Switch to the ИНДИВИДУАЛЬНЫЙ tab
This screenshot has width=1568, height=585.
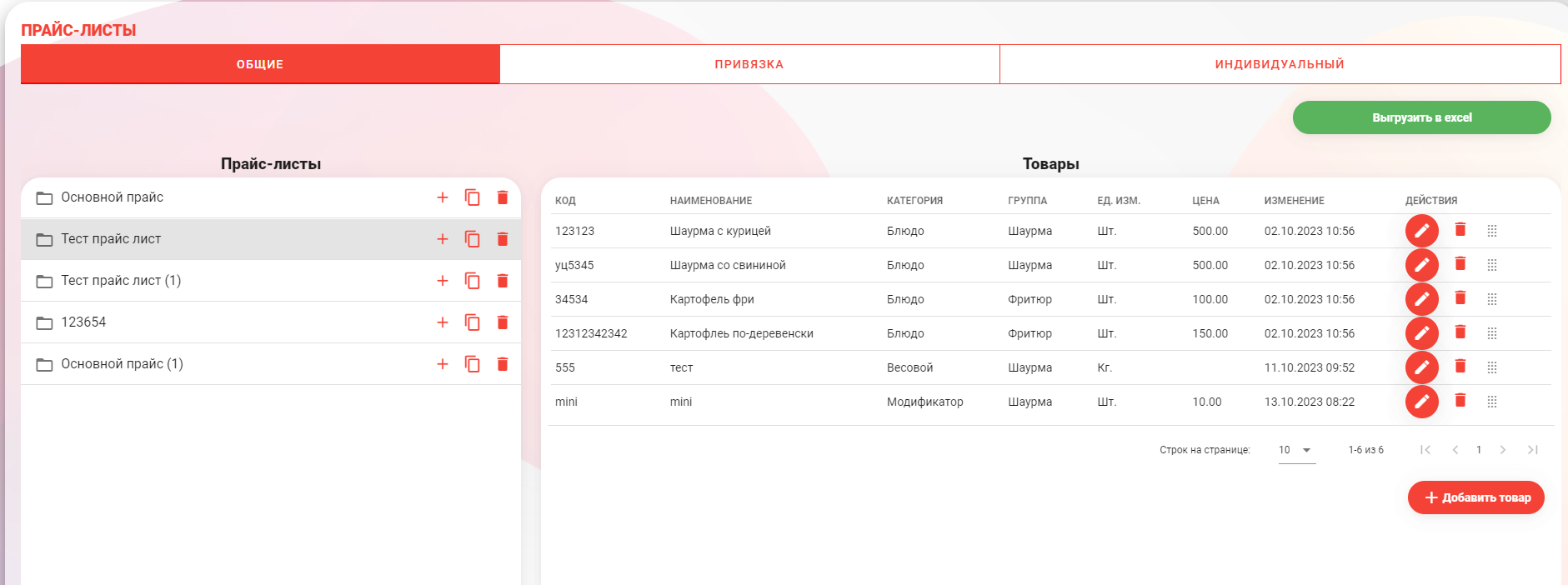point(1280,64)
